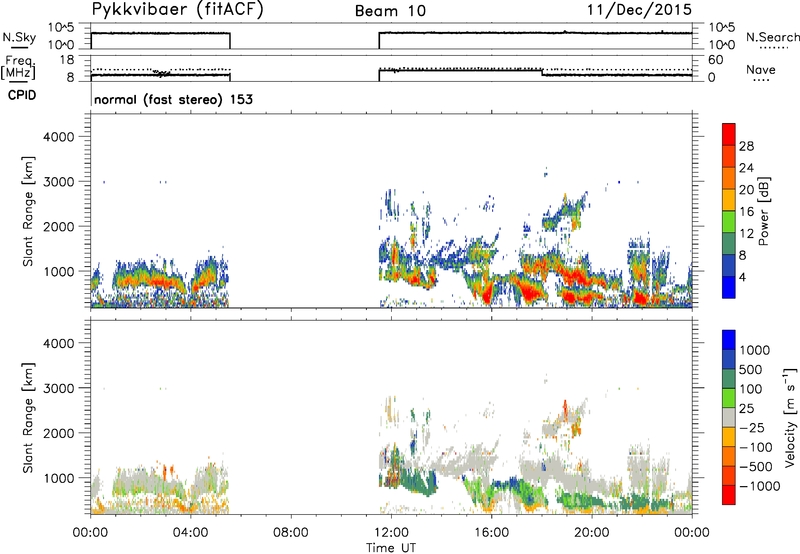Pick the light green 25–100 velocity swatch
The height and width of the screenshot is (554, 800).
pos(729,398)
